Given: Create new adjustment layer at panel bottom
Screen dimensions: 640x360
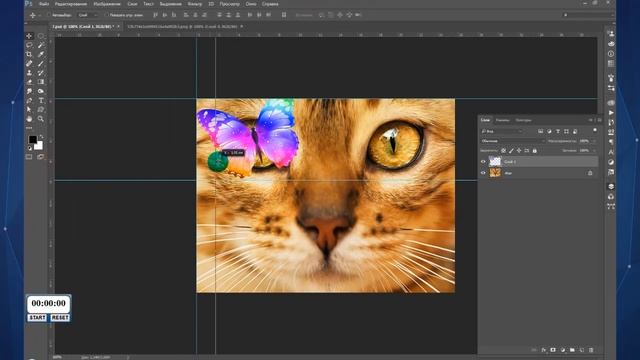Looking at the screenshot, I should [x=563, y=350].
